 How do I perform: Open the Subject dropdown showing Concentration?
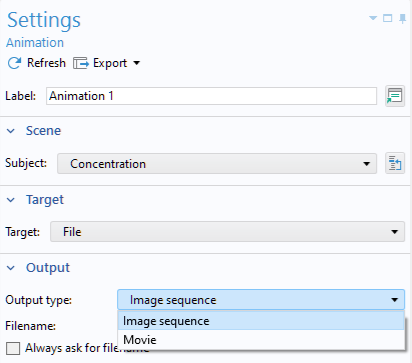pos(217,164)
